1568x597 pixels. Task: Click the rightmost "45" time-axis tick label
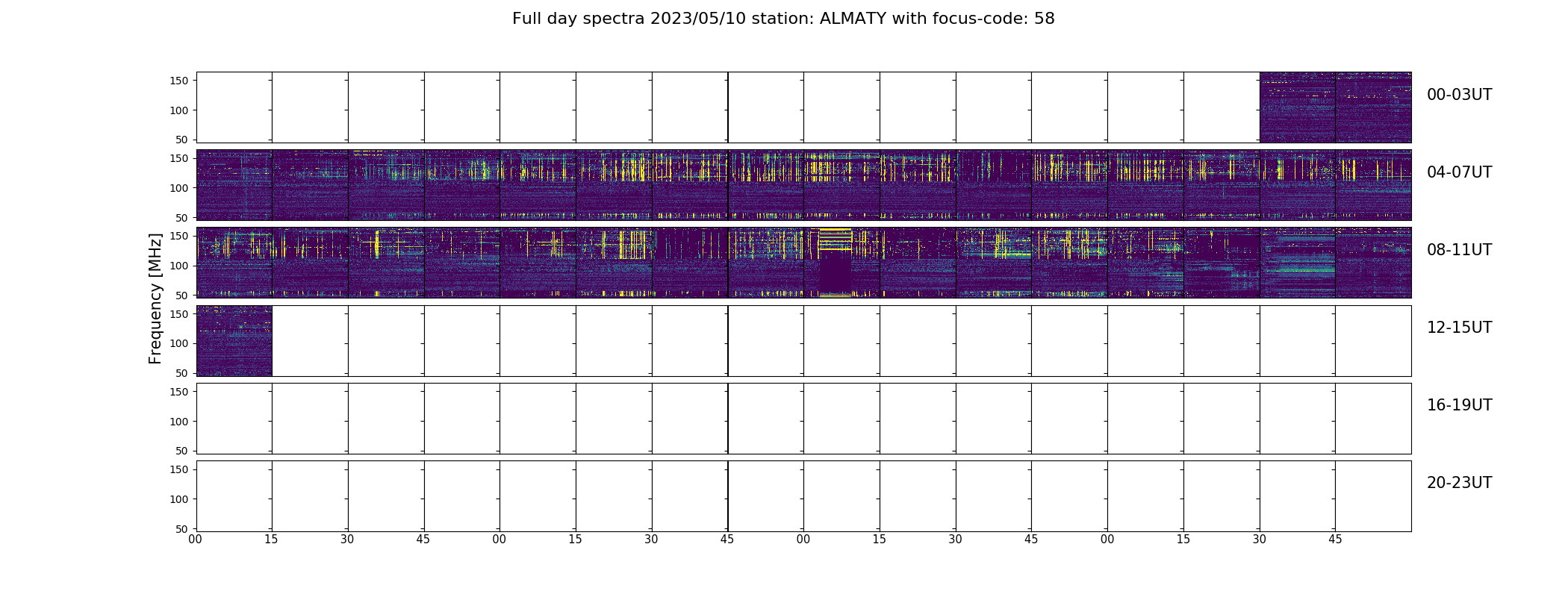[1335, 540]
